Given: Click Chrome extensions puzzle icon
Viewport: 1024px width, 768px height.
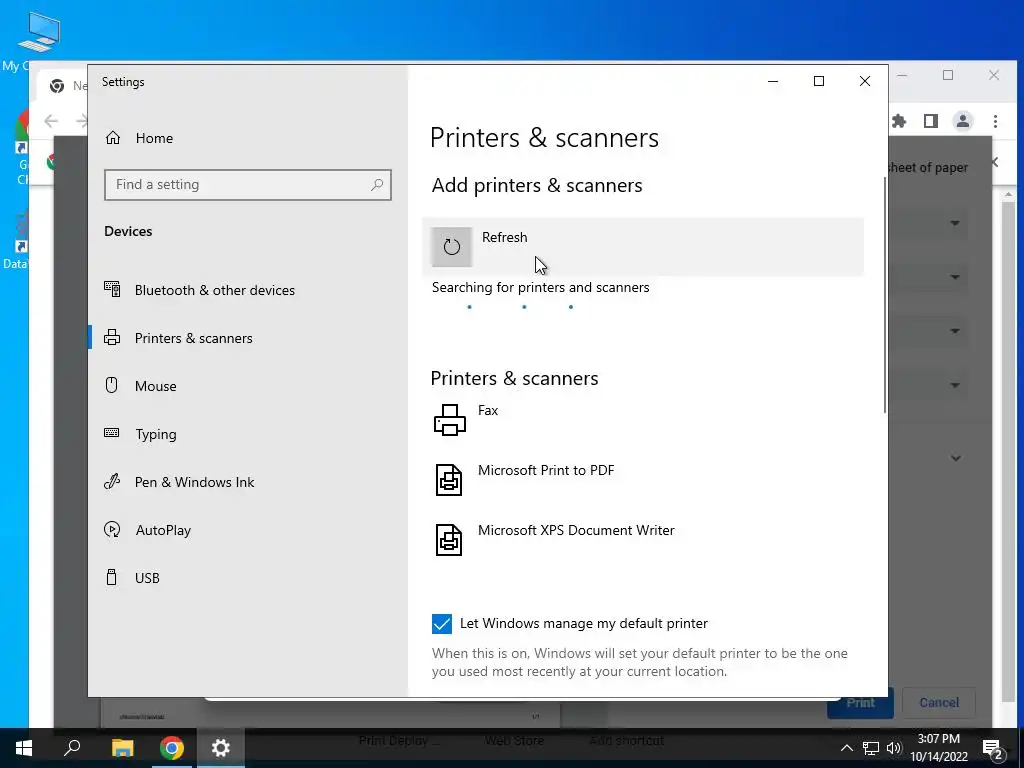Looking at the screenshot, I should coord(899,121).
